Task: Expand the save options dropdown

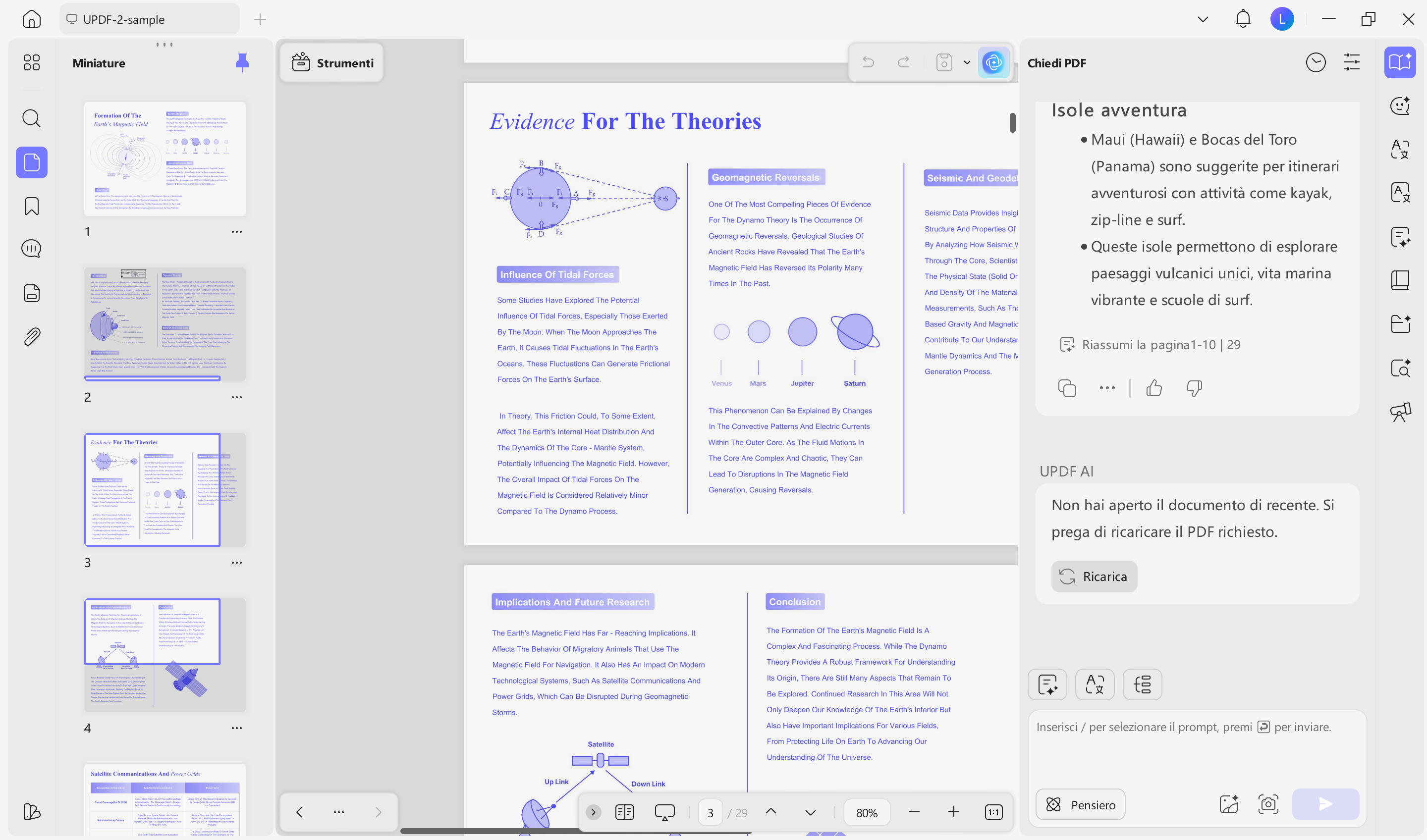Action: click(967, 62)
